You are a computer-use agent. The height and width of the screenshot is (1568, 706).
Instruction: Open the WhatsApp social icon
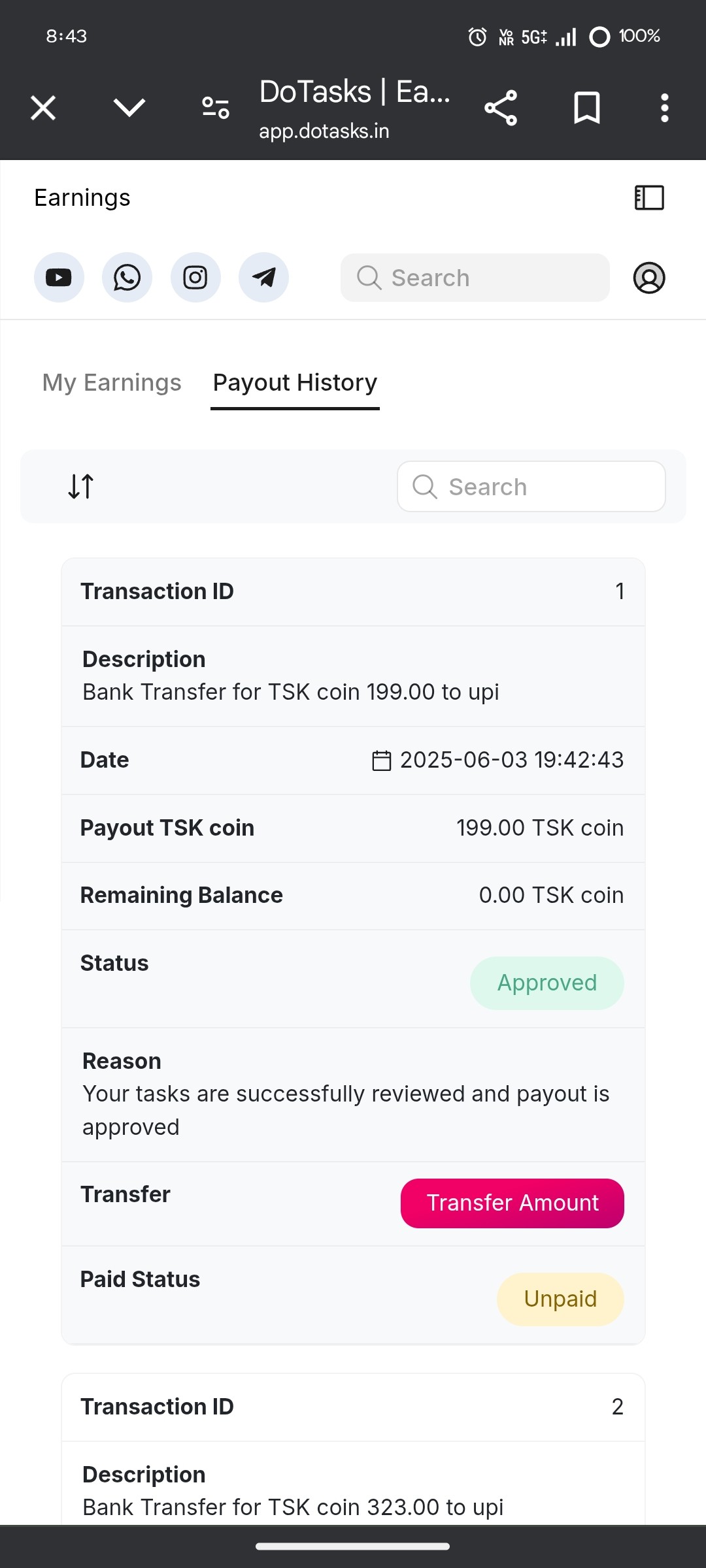click(127, 278)
